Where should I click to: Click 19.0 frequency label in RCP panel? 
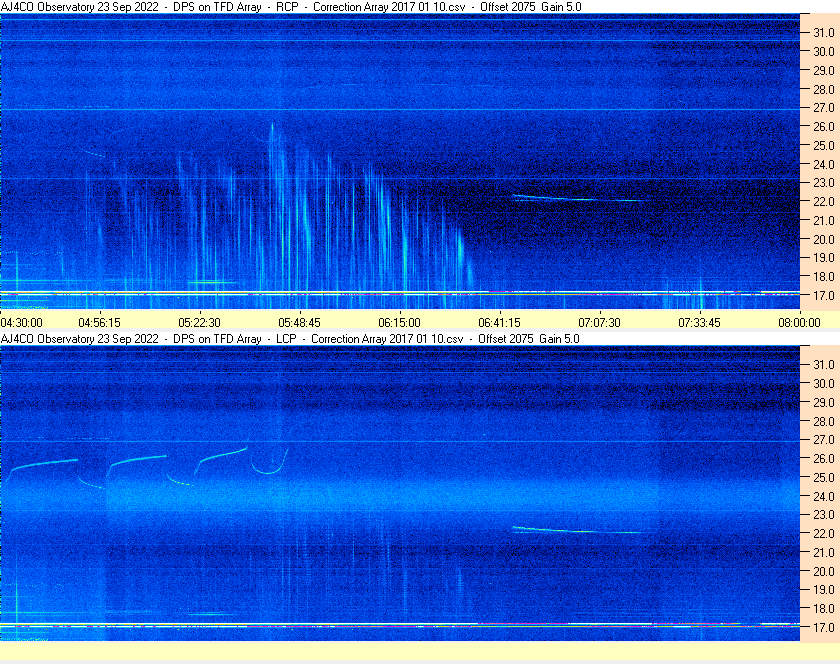click(824, 258)
